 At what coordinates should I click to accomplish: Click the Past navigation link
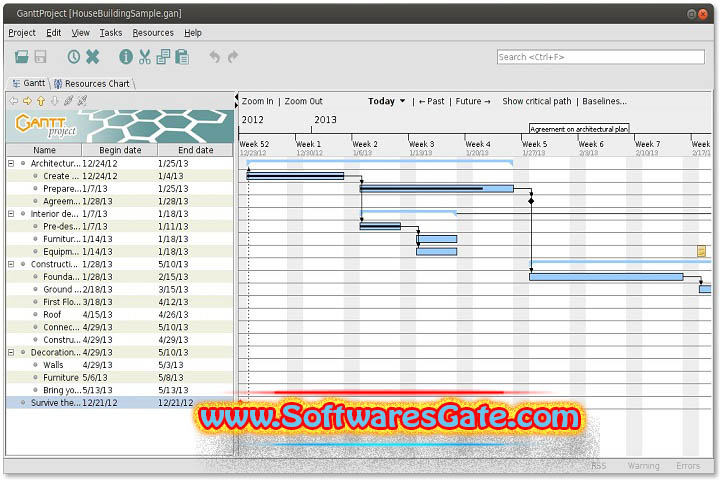[431, 101]
